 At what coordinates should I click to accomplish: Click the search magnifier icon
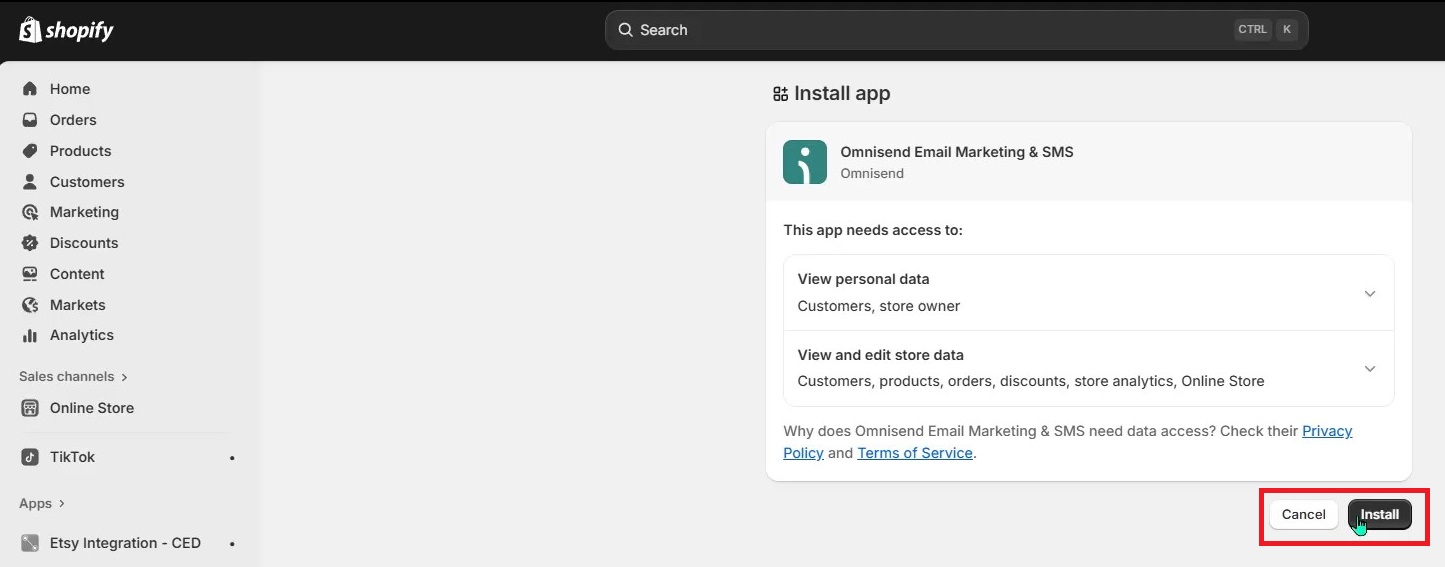(x=626, y=30)
